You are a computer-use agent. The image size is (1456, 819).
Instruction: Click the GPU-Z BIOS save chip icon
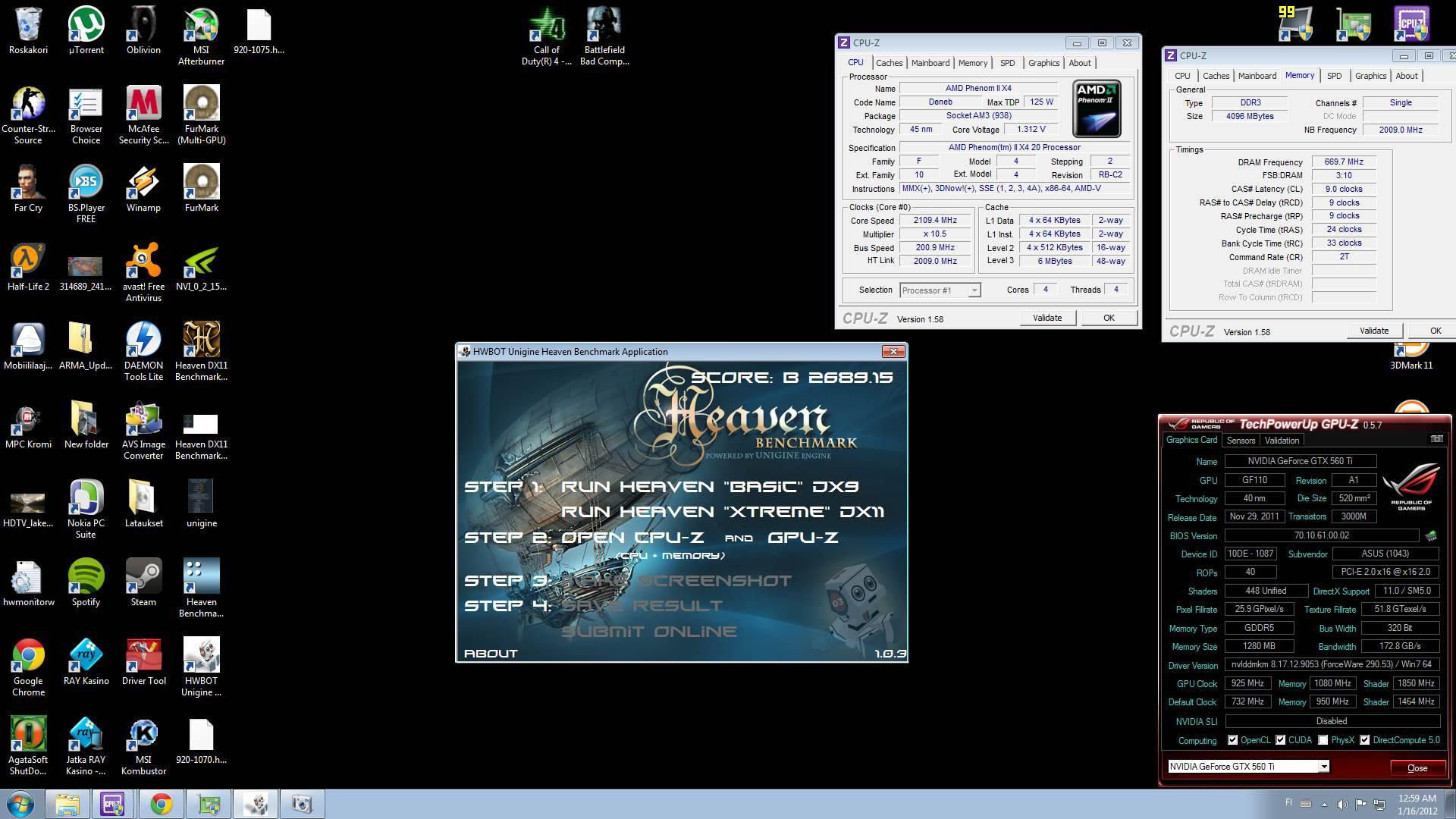point(1431,535)
